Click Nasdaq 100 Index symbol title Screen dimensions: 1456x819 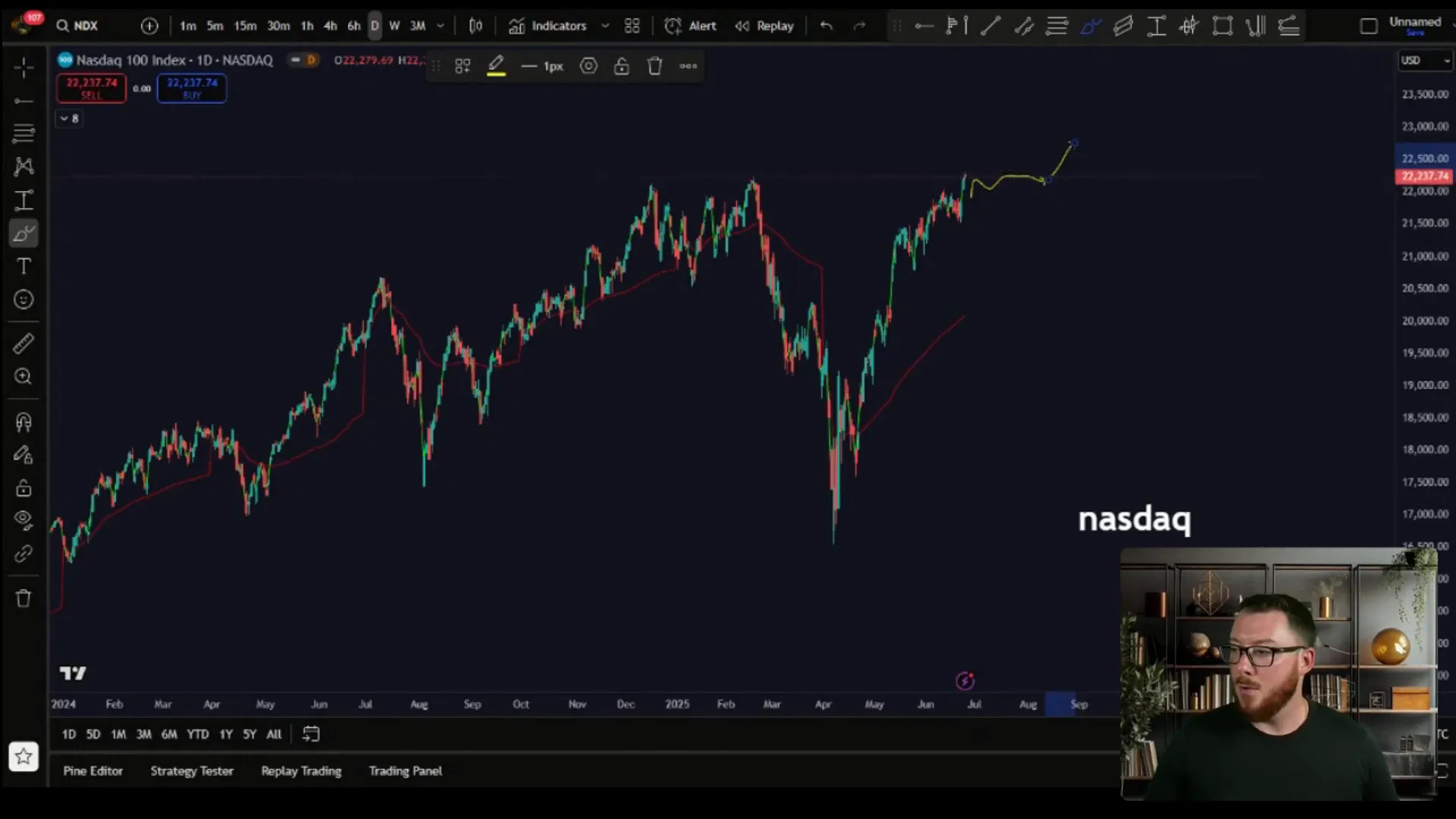pos(174,60)
